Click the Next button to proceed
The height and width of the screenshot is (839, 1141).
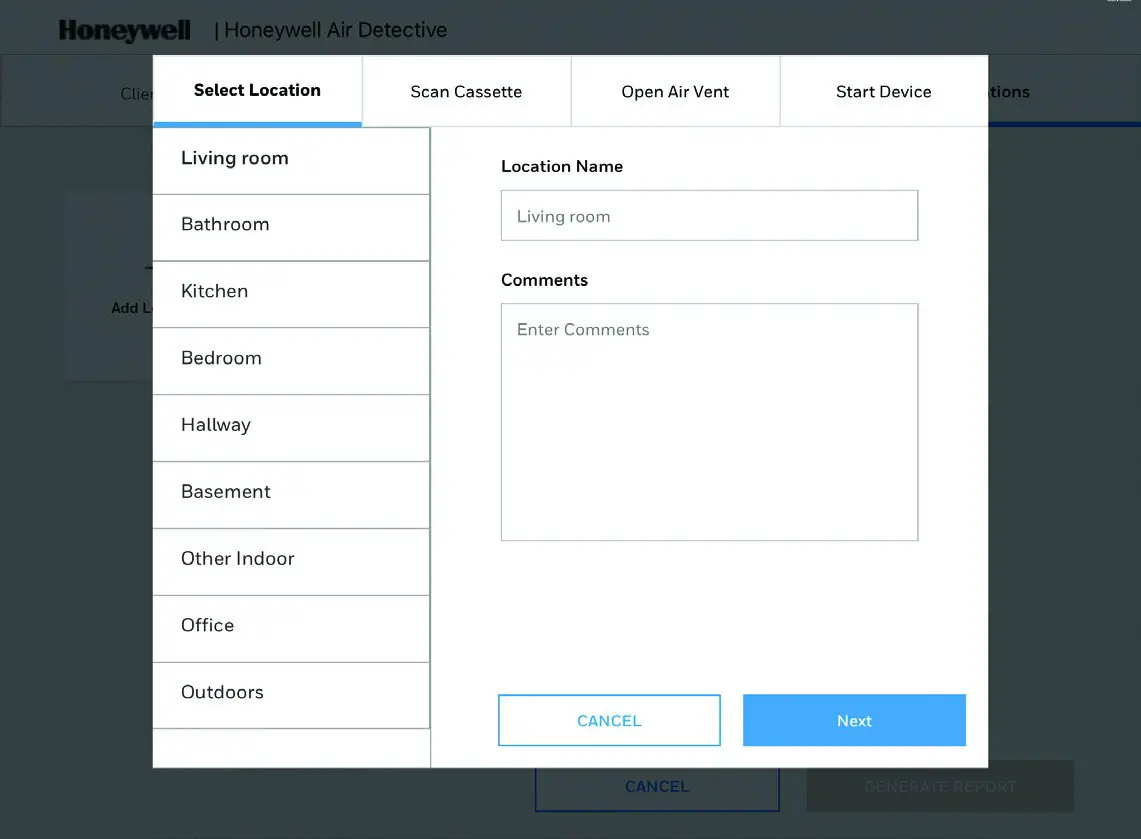click(x=853, y=720)
